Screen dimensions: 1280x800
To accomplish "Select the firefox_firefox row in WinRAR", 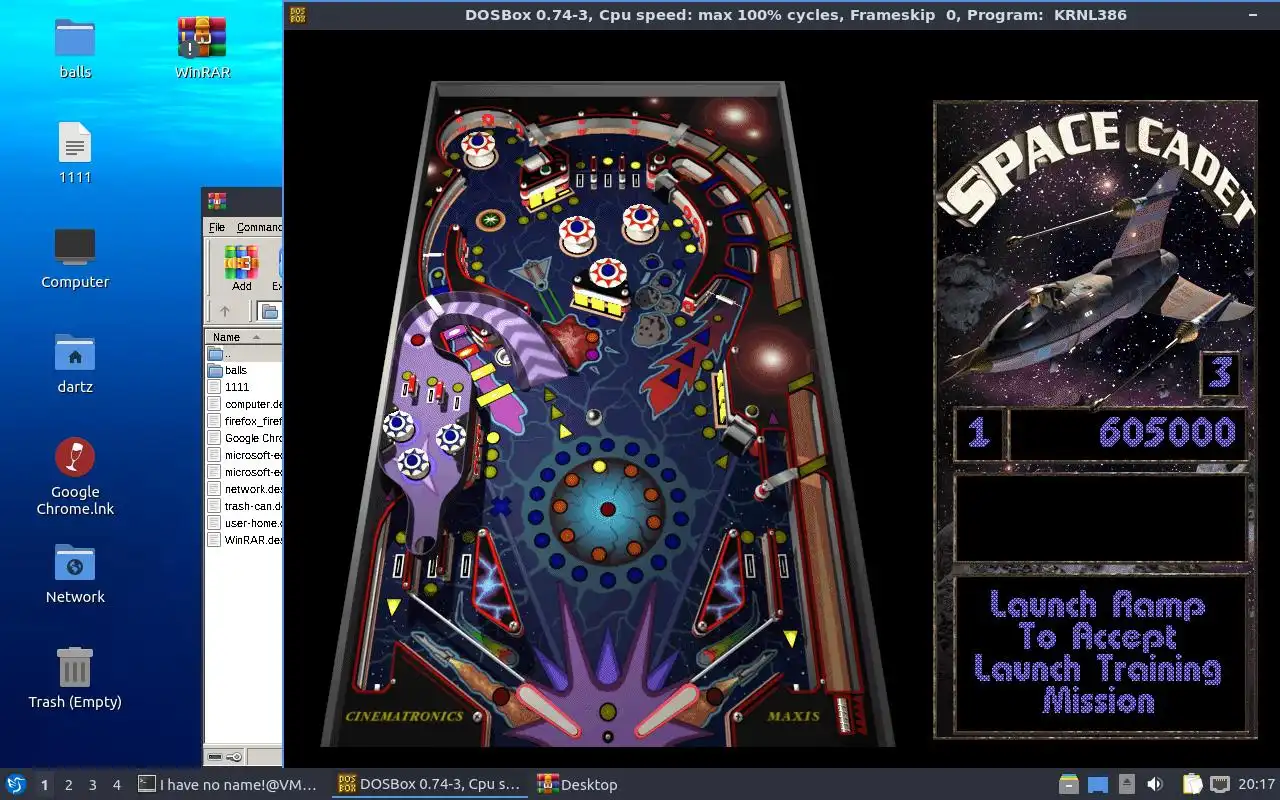I will tap(244, 421).
